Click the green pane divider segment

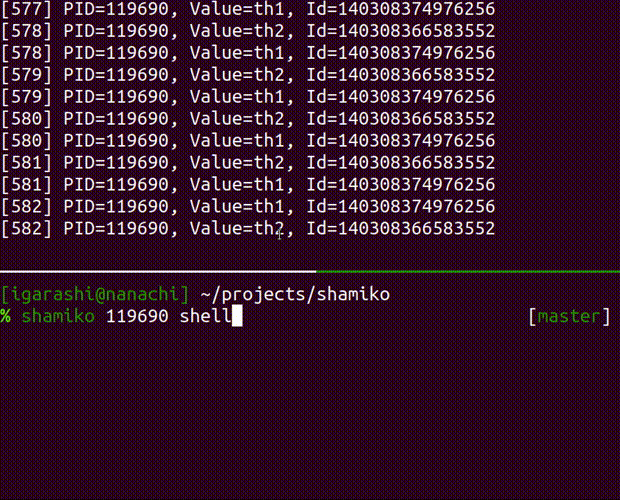[x=468, y=272]
